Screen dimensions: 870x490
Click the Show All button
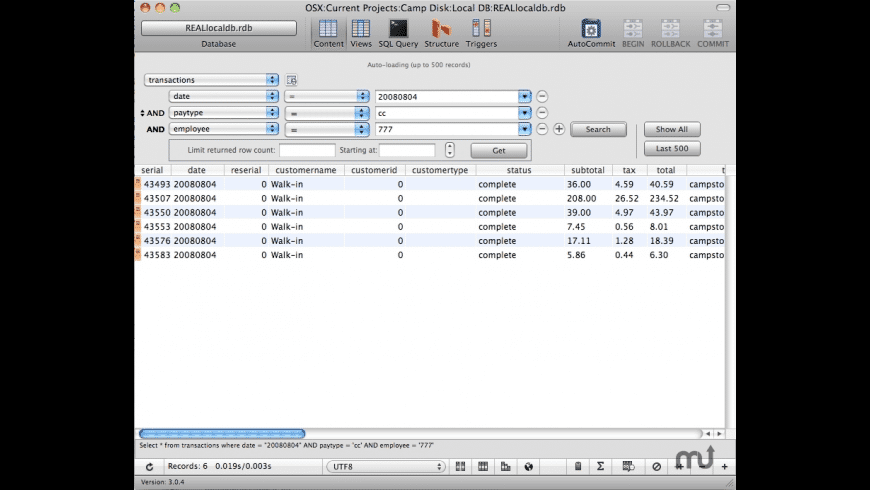(671, 129)
